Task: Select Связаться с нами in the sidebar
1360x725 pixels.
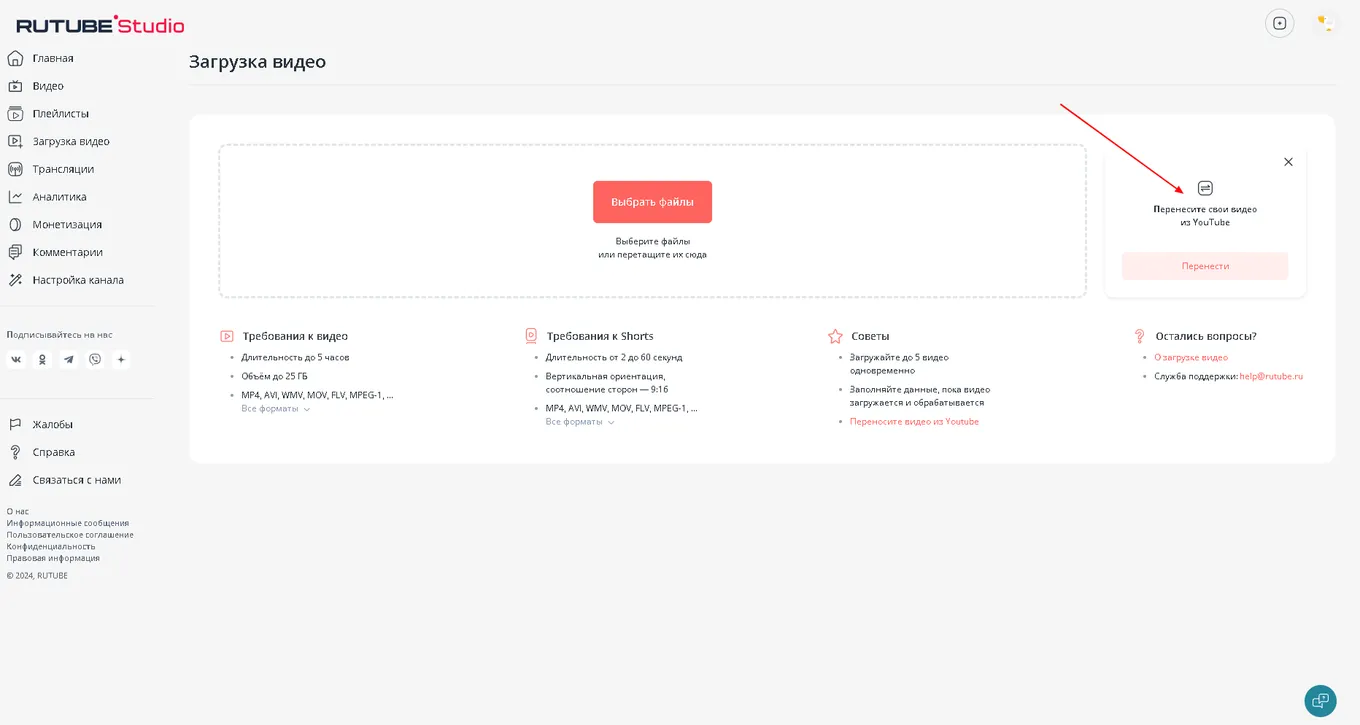Action: [77, 480]
